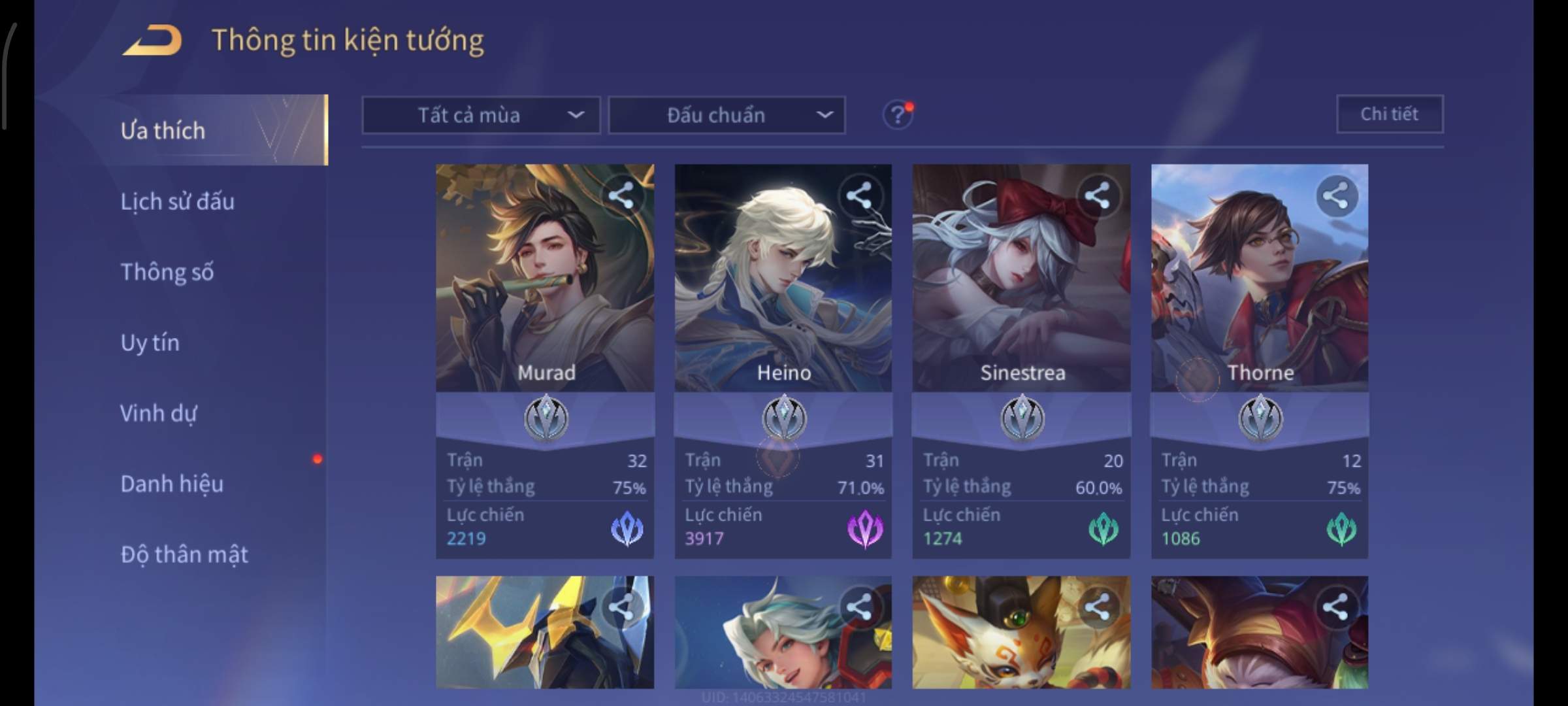Tap Heino's purple Lực chiến badge

864,528
